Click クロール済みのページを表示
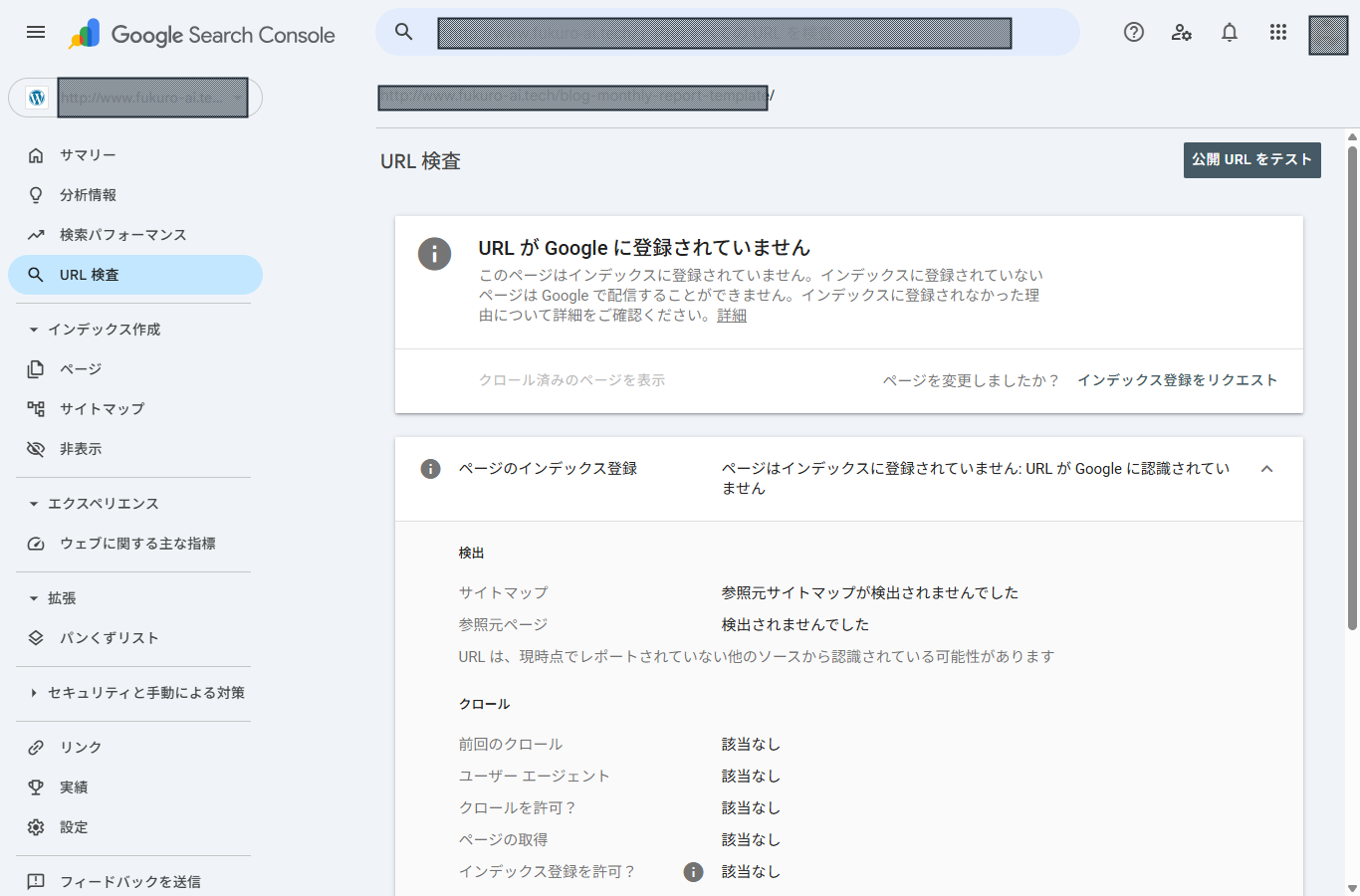The width and height of the screenshot is (1360, 896). click(571, 380)
